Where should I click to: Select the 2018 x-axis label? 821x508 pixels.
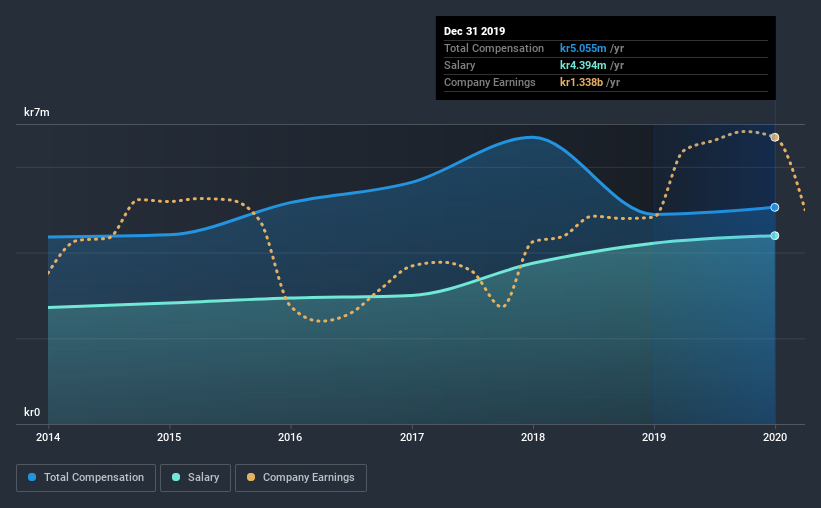(533, 437)
